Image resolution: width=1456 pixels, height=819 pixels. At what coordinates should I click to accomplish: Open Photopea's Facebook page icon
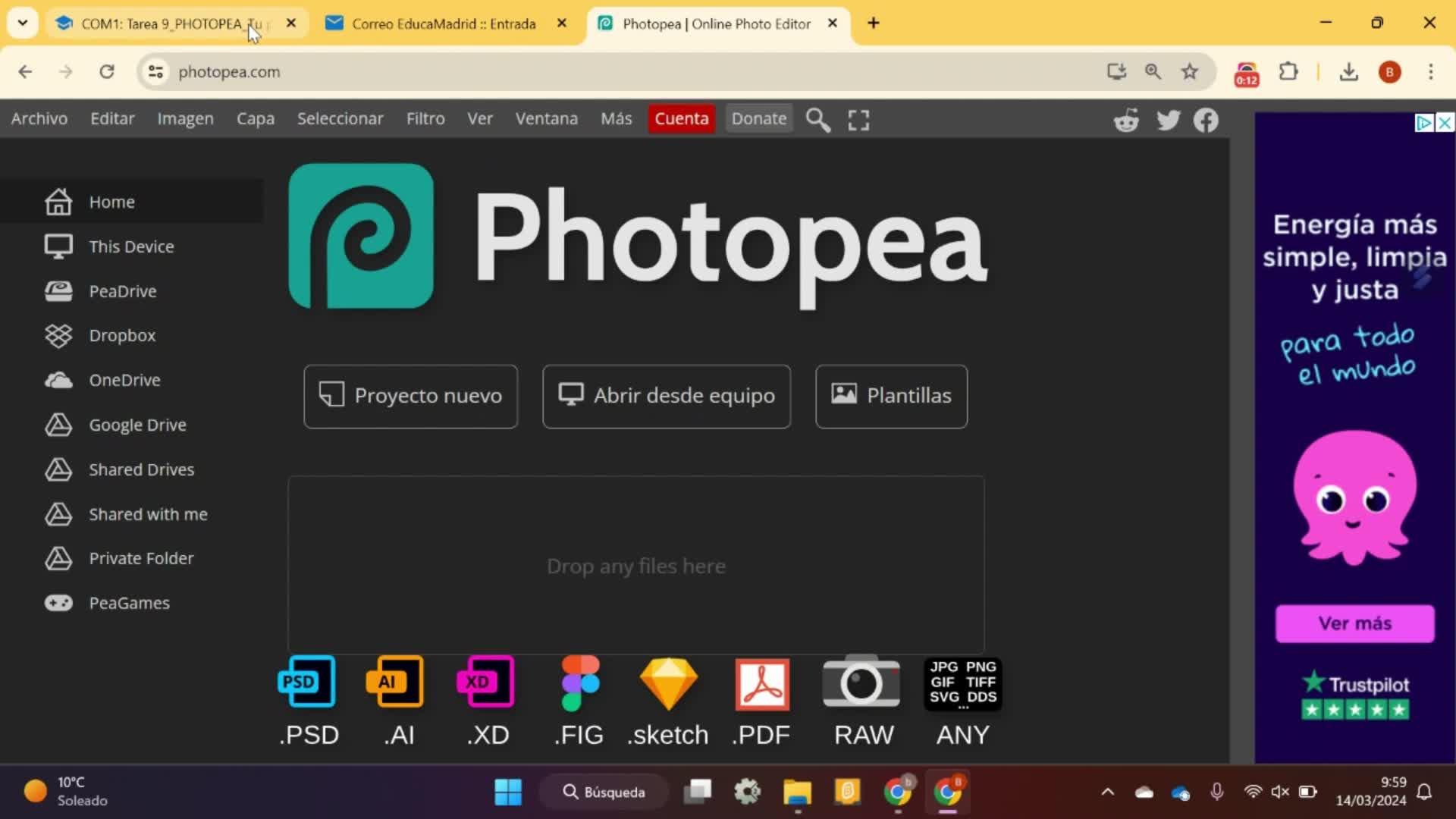click(1206, 120)
